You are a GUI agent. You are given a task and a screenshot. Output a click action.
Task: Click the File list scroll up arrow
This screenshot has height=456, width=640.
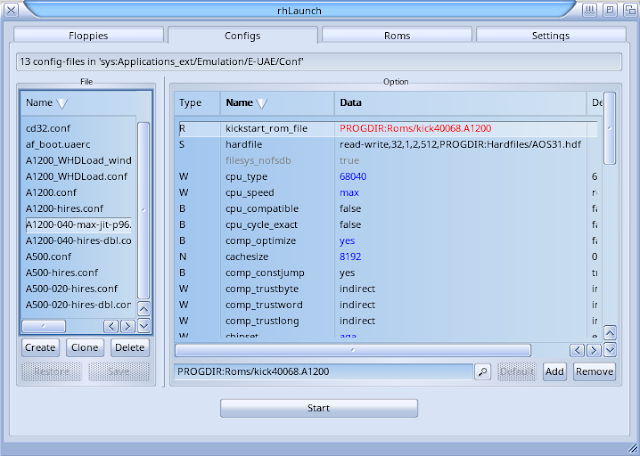pos(144,309)
